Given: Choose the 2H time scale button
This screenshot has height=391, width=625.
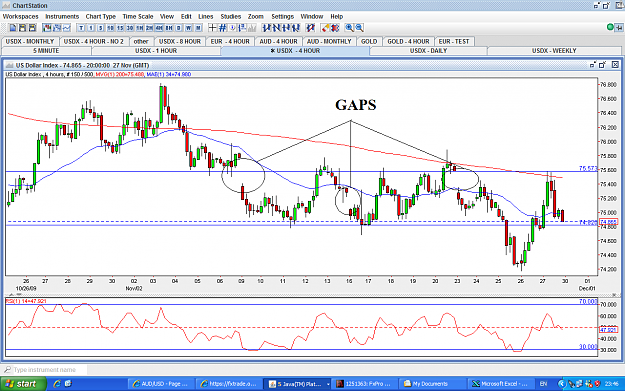Looking at the screenshot, I should point(149,28).
